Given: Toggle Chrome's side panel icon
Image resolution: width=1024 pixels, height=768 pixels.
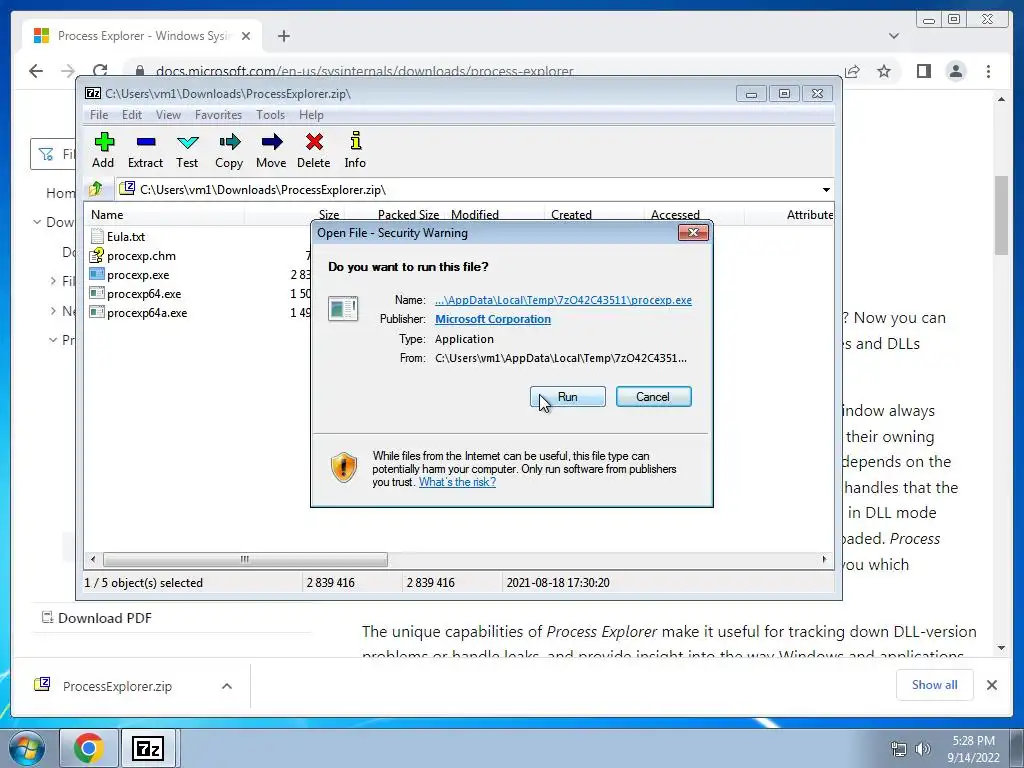Looking at the screenshot, I should coord(923,71).
